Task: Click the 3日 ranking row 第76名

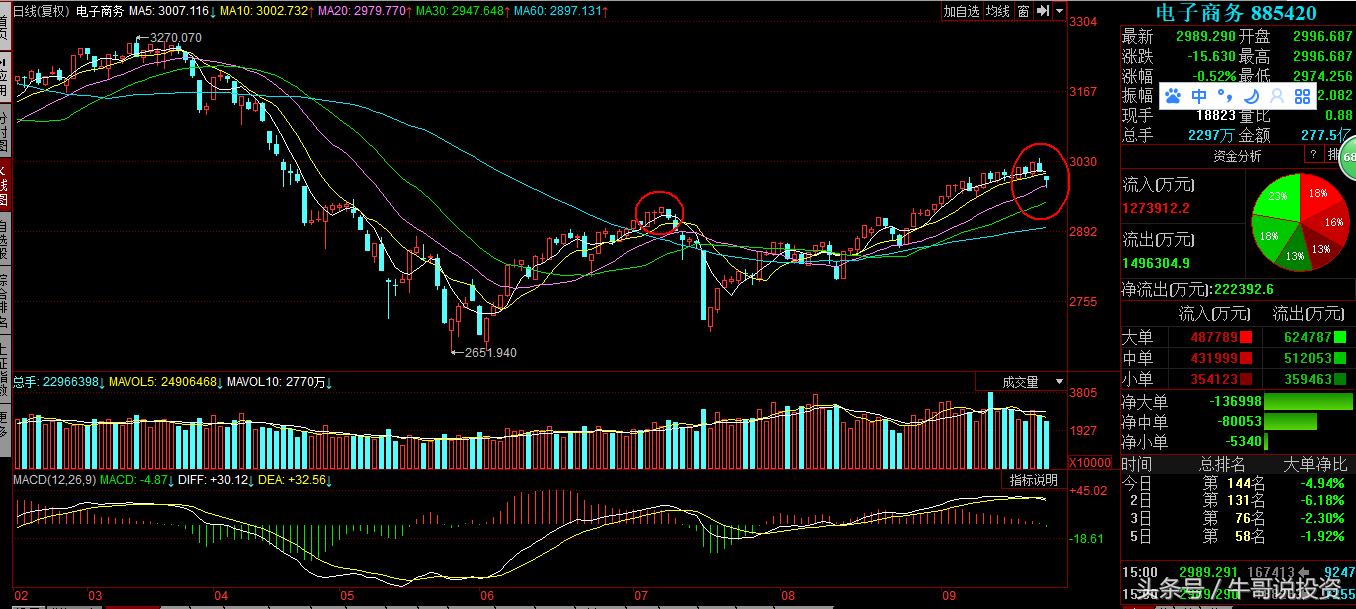Action: (x=1238, y=518)
